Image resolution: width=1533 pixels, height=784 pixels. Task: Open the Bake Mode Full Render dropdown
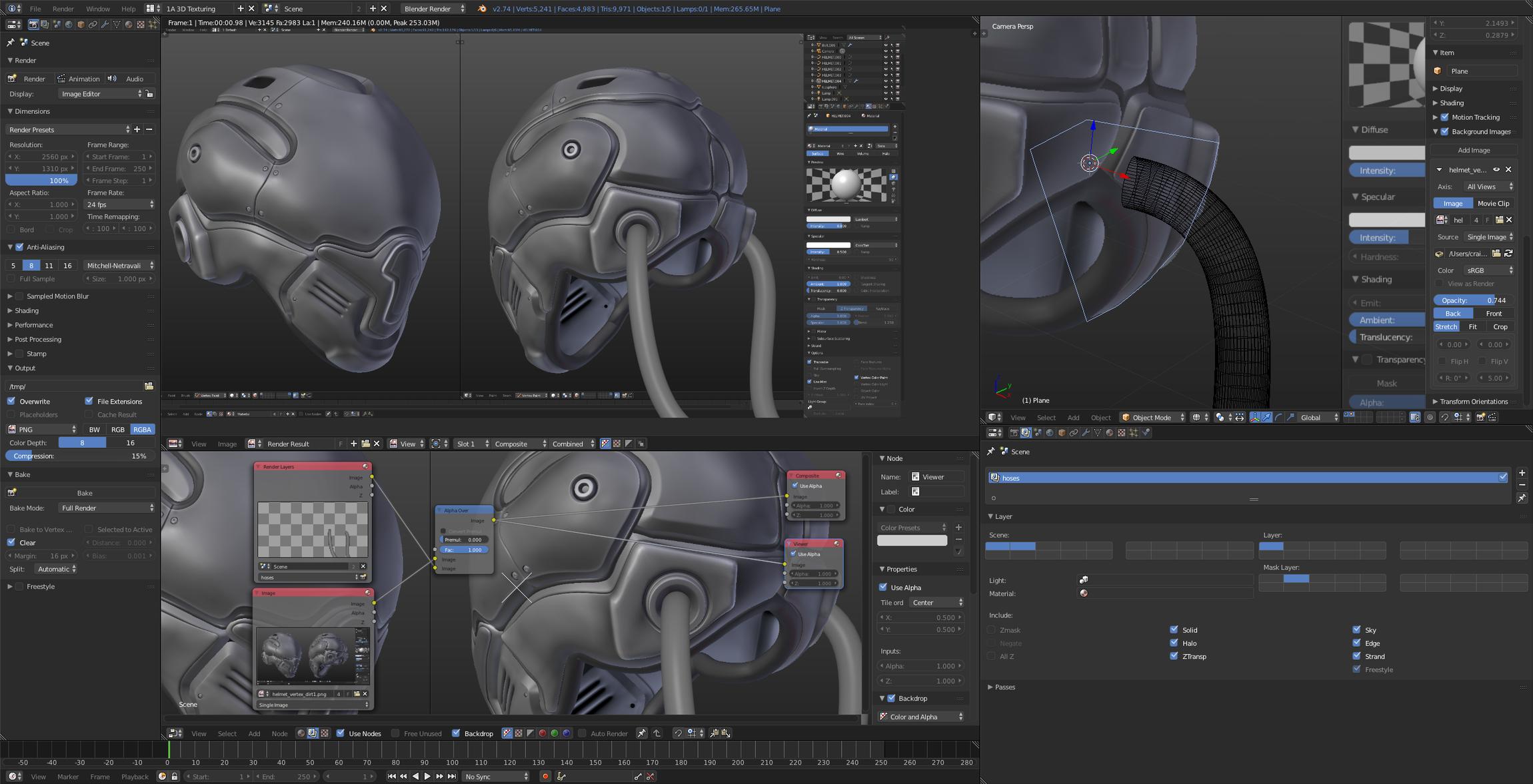click(107, 508)
